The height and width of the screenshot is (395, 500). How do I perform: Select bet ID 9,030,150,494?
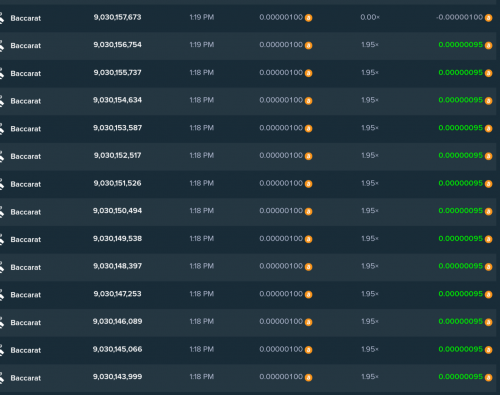click(x=117, y=211)
